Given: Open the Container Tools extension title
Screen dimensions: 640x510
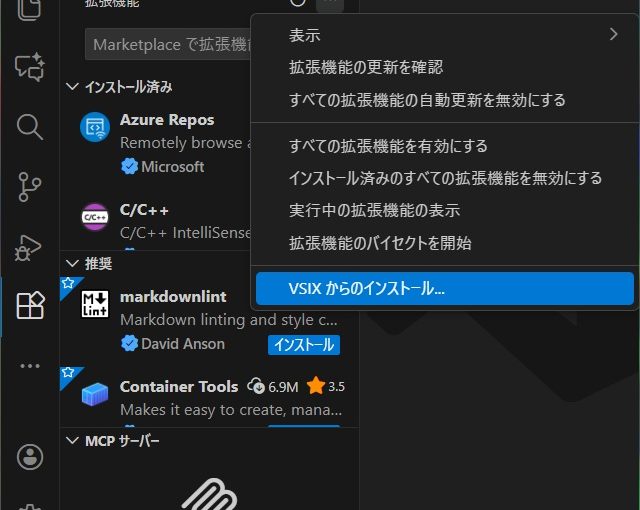Looking at the screenshot, I should tap(179, 386).
